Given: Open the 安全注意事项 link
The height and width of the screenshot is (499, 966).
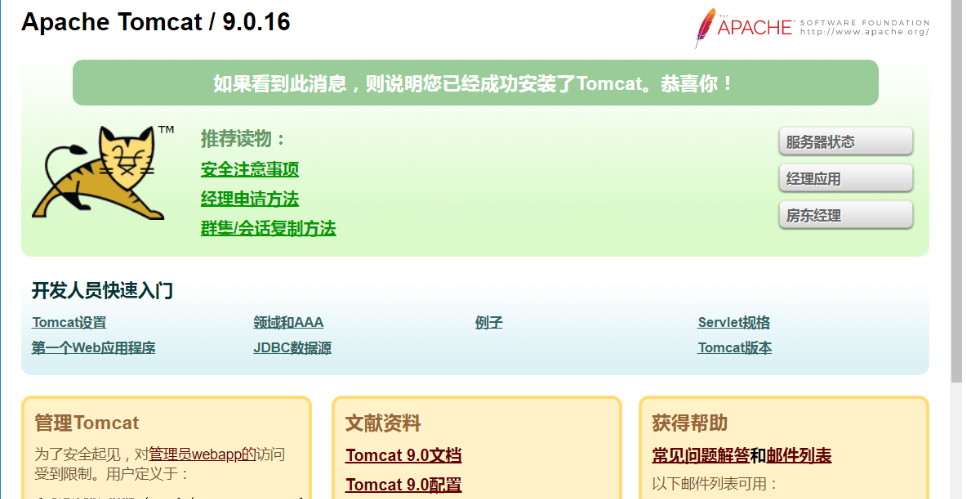Looking at the screenshot, I should coord(250,169).
